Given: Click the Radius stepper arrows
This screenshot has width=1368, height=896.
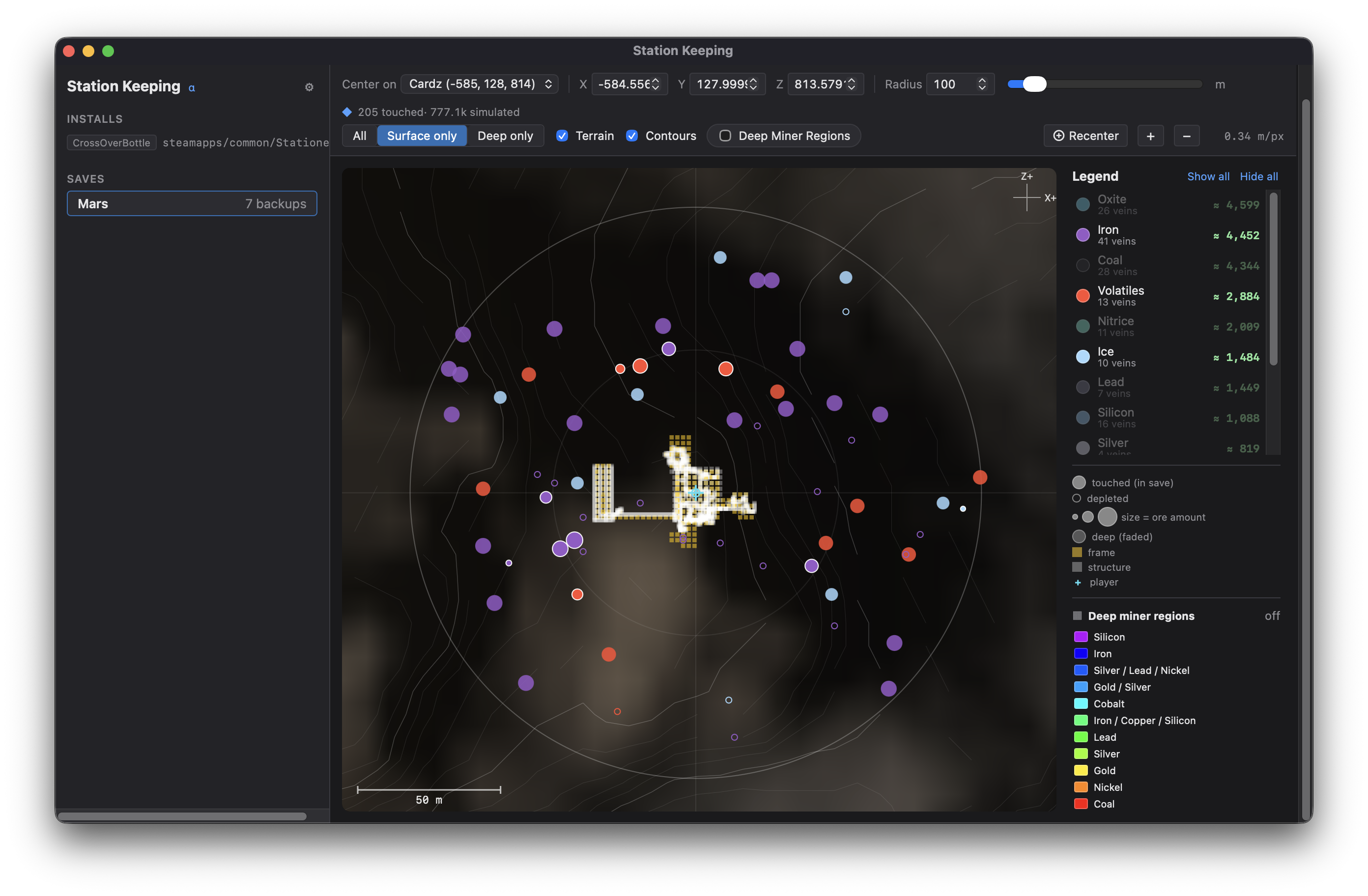Looking at the screenshot, I should point(982,84).
